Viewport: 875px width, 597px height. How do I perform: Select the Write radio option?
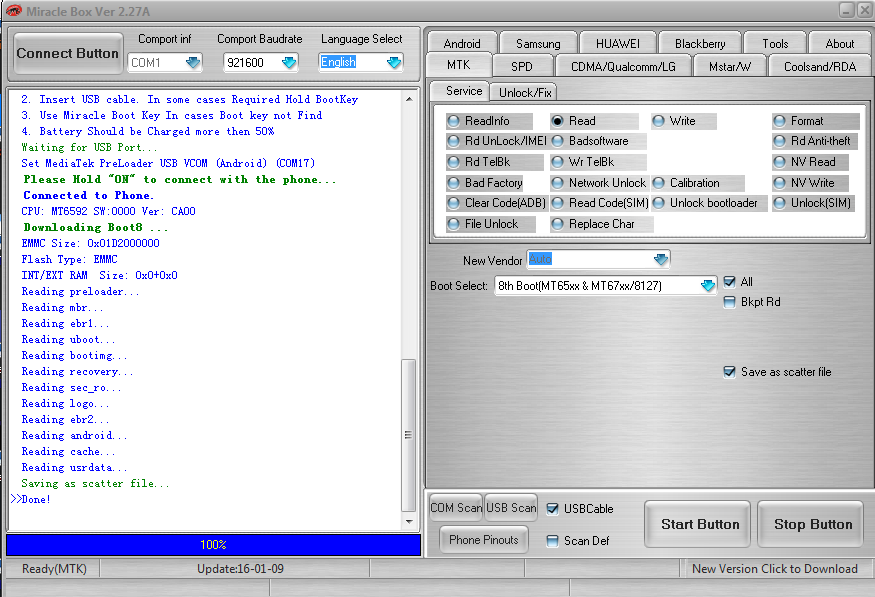[x=658, y=121]
